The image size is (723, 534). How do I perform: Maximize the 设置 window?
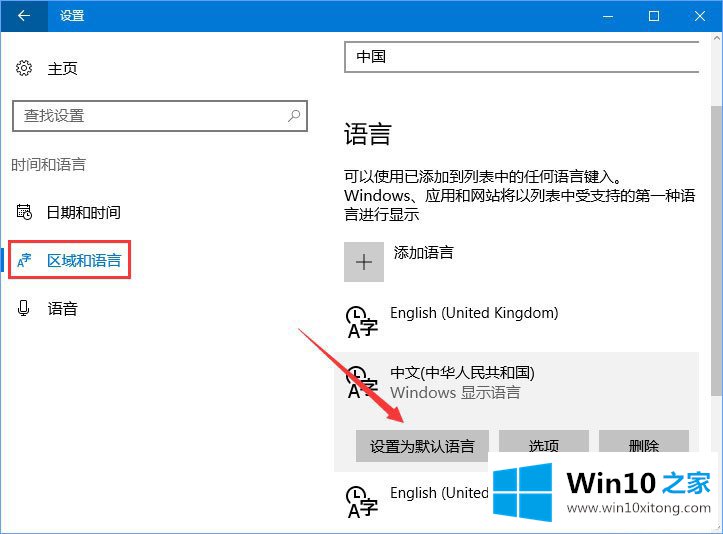tap(654, 16)
